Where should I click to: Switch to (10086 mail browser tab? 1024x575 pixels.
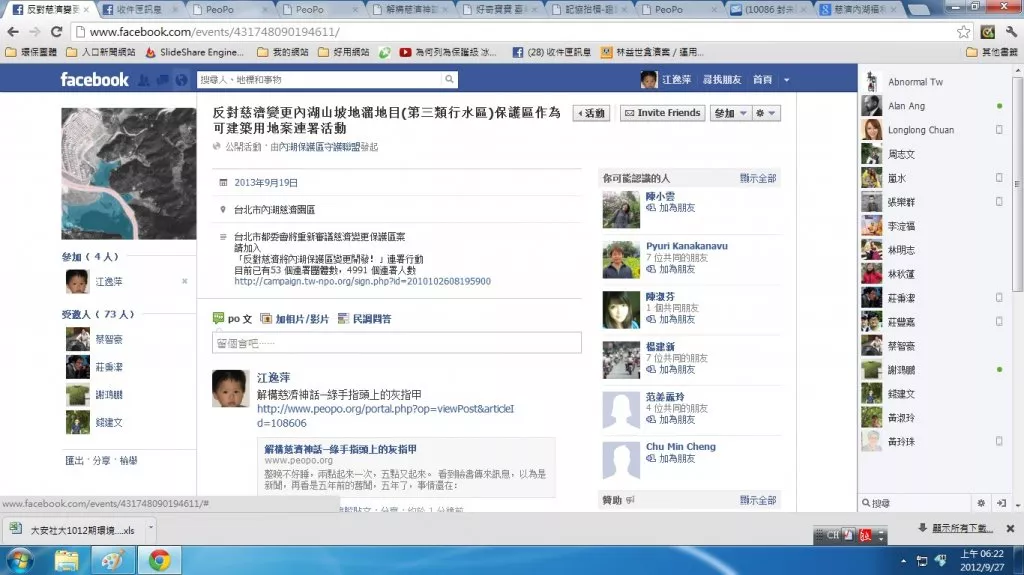pos(769,9)
